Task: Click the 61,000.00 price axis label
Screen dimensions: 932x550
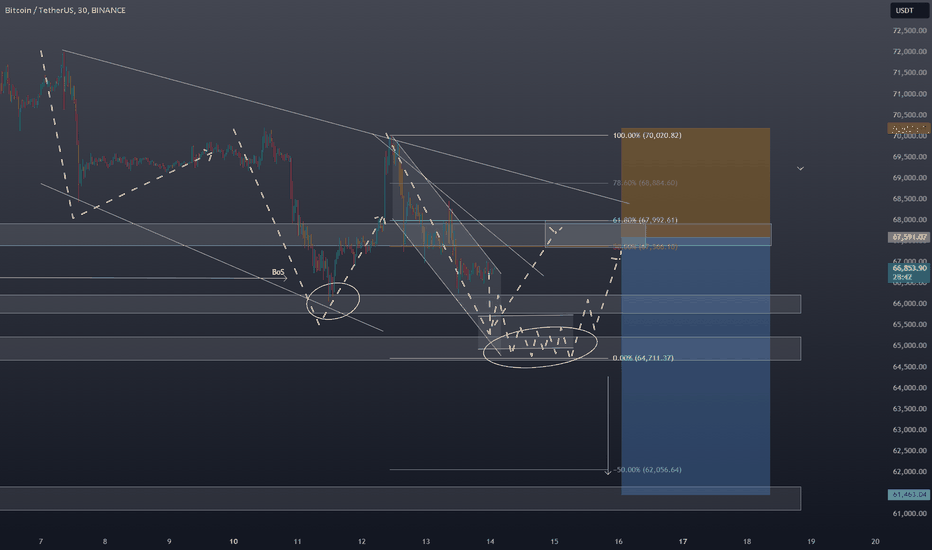Action: click(909, 514)
